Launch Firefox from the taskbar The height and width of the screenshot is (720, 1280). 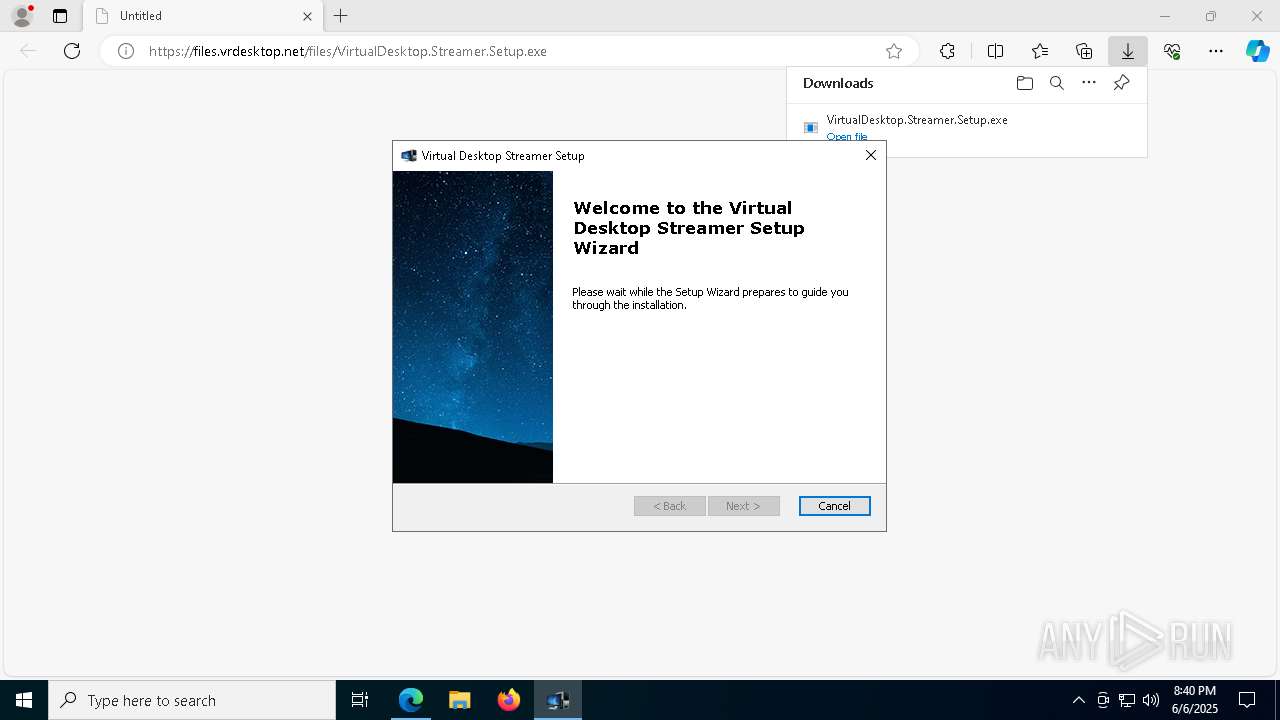coord(509,700)
